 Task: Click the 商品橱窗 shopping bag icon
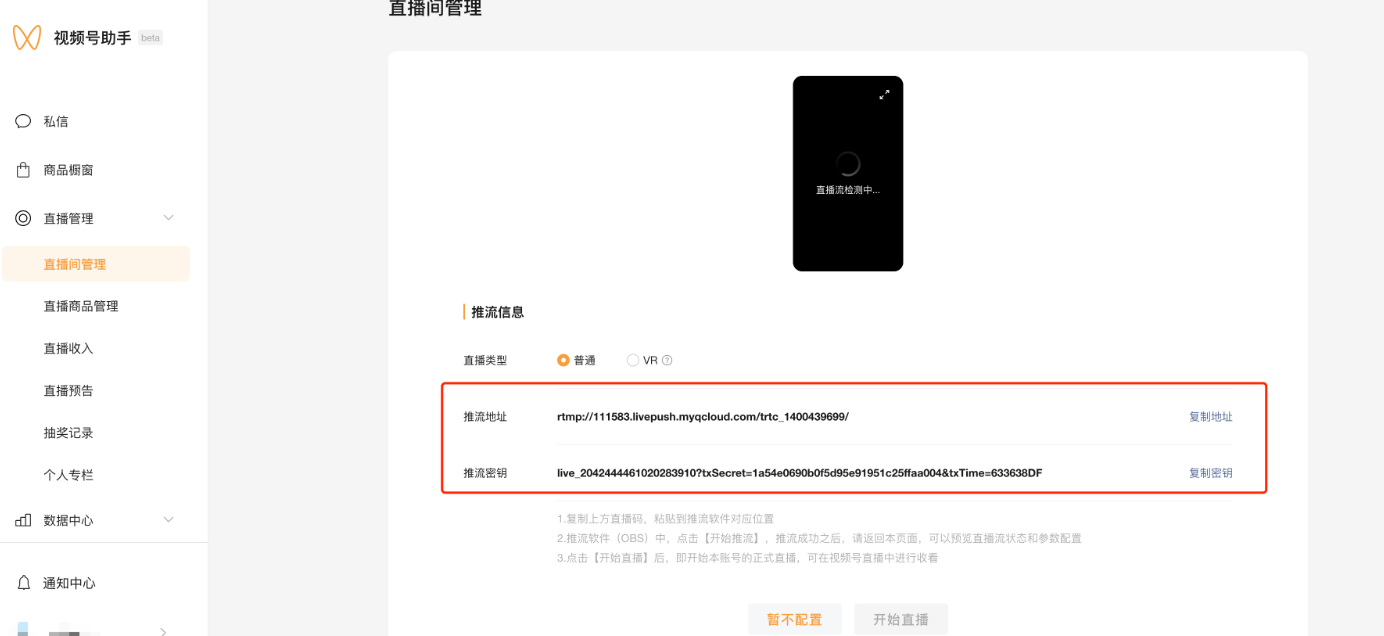(x=23, y=170)
